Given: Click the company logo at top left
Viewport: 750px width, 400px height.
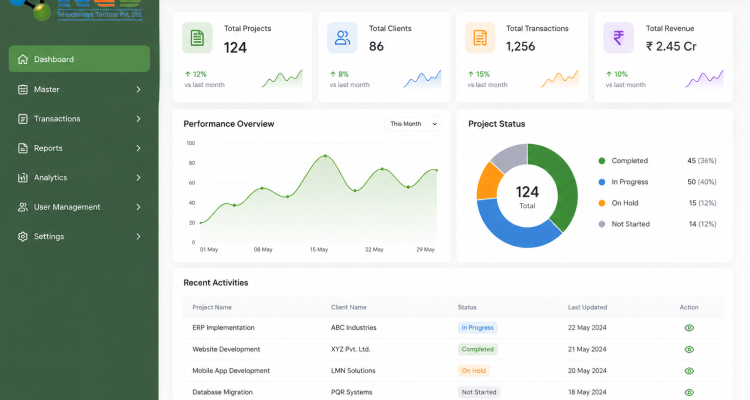Looking at the screenshot, I should [x=77, y=10].
